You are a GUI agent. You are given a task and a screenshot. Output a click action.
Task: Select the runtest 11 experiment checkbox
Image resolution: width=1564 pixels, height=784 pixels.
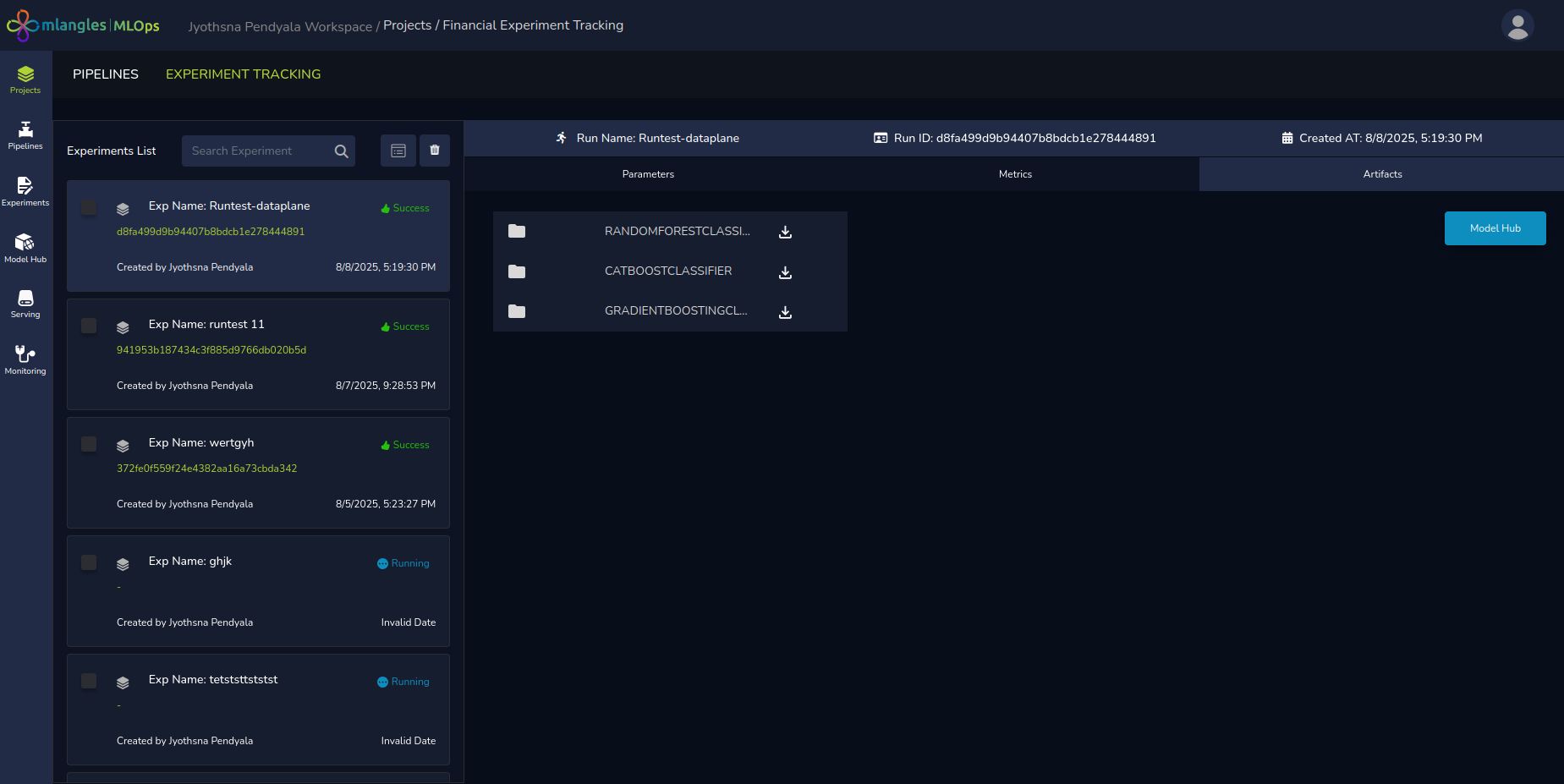(x=89, y=326)
